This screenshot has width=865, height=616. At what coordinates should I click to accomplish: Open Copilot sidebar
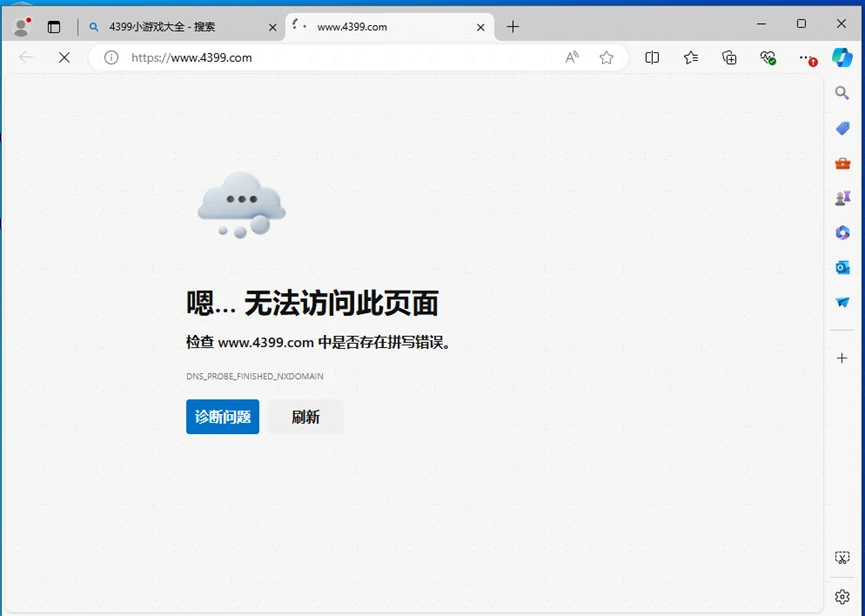842,57
